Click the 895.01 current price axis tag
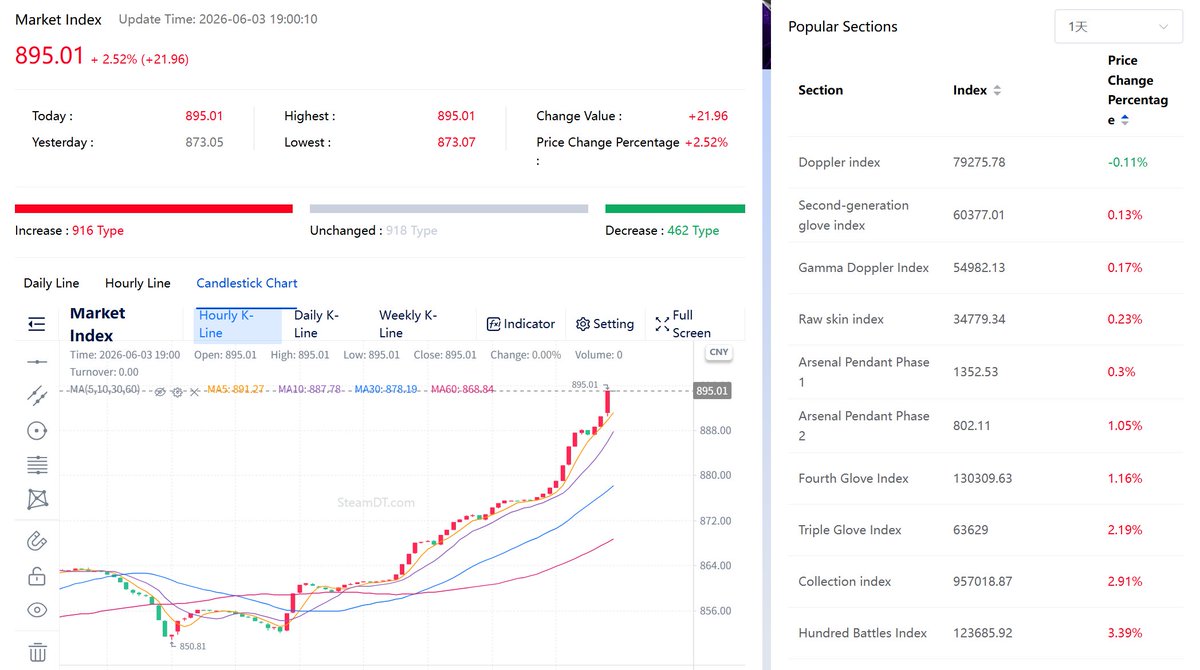This screenshot has height=670, width=1200. point(712,391)
